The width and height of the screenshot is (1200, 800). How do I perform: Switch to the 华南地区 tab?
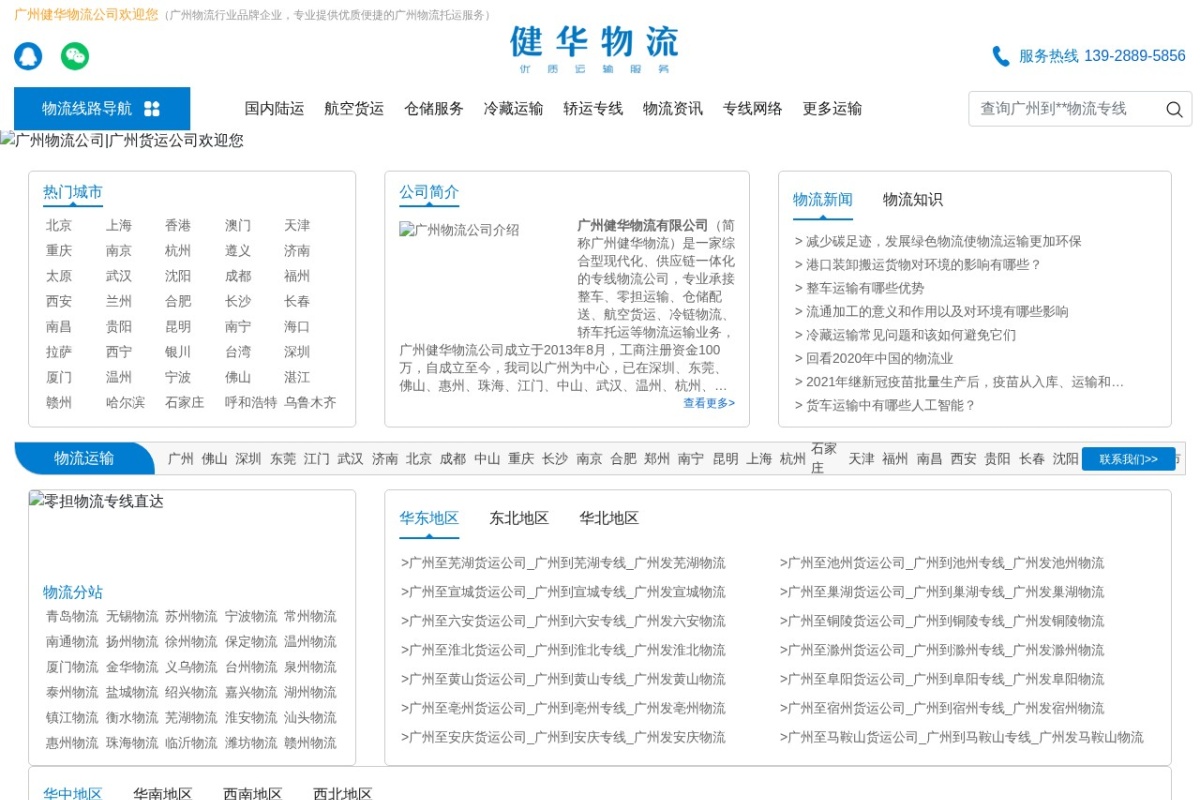click(x=163, y=793)
